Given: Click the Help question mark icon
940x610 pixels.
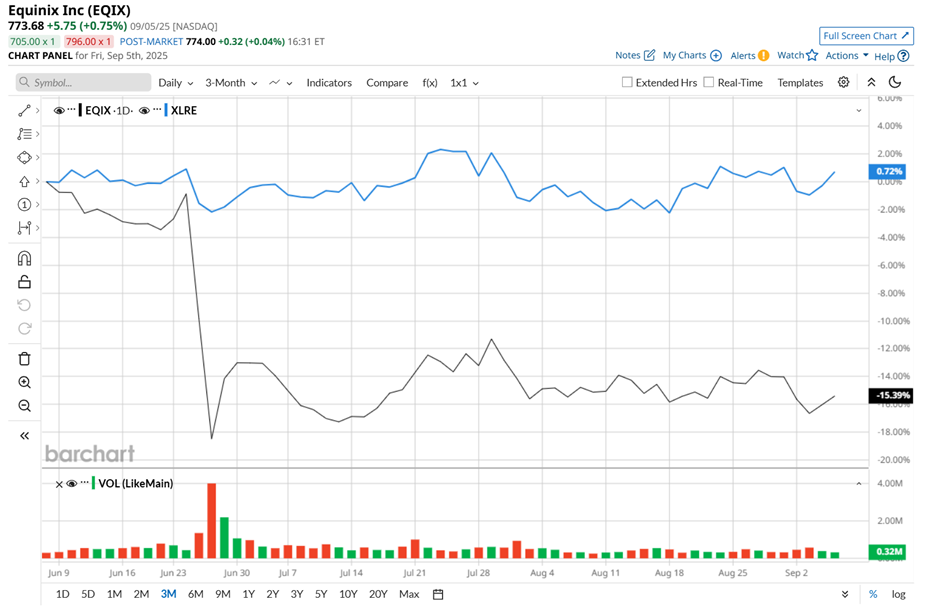Looking at the screenshot, I should [x=903, y=56].
